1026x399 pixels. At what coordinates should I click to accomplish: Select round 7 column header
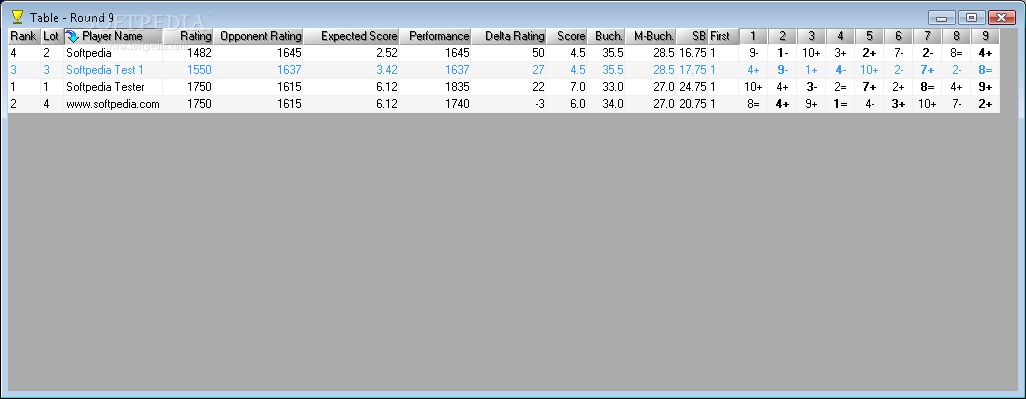click(927, 37)
